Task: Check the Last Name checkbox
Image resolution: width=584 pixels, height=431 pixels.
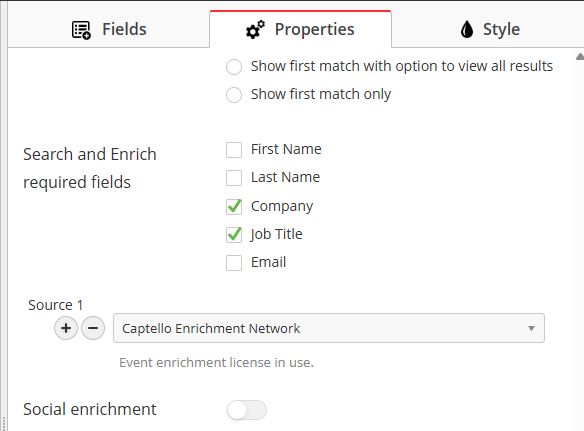Action: click(x=234, y=178)
